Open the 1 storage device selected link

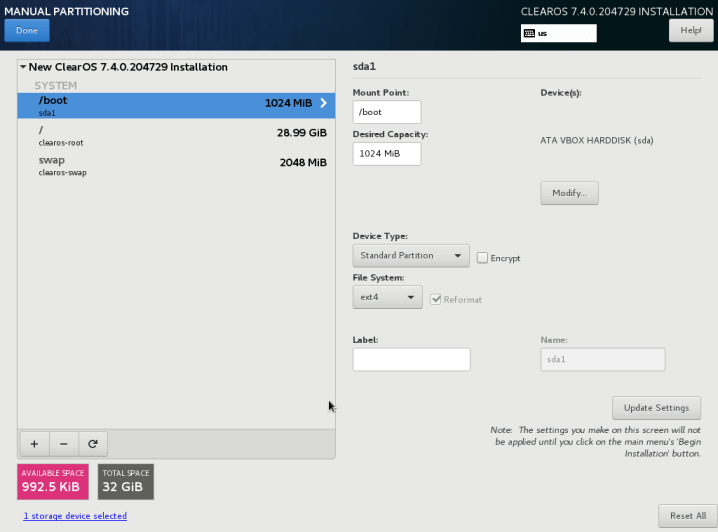coord(75,516)
